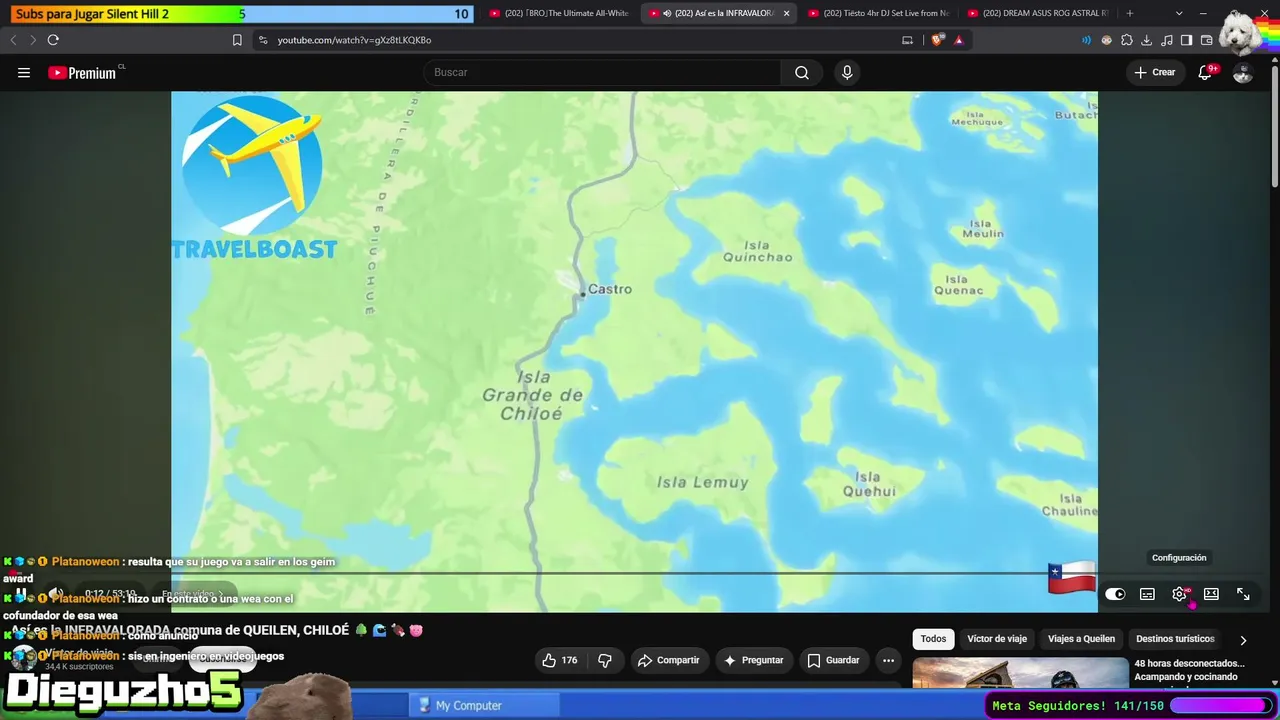Open more actions three-dot menu

[x=888, y=660]
